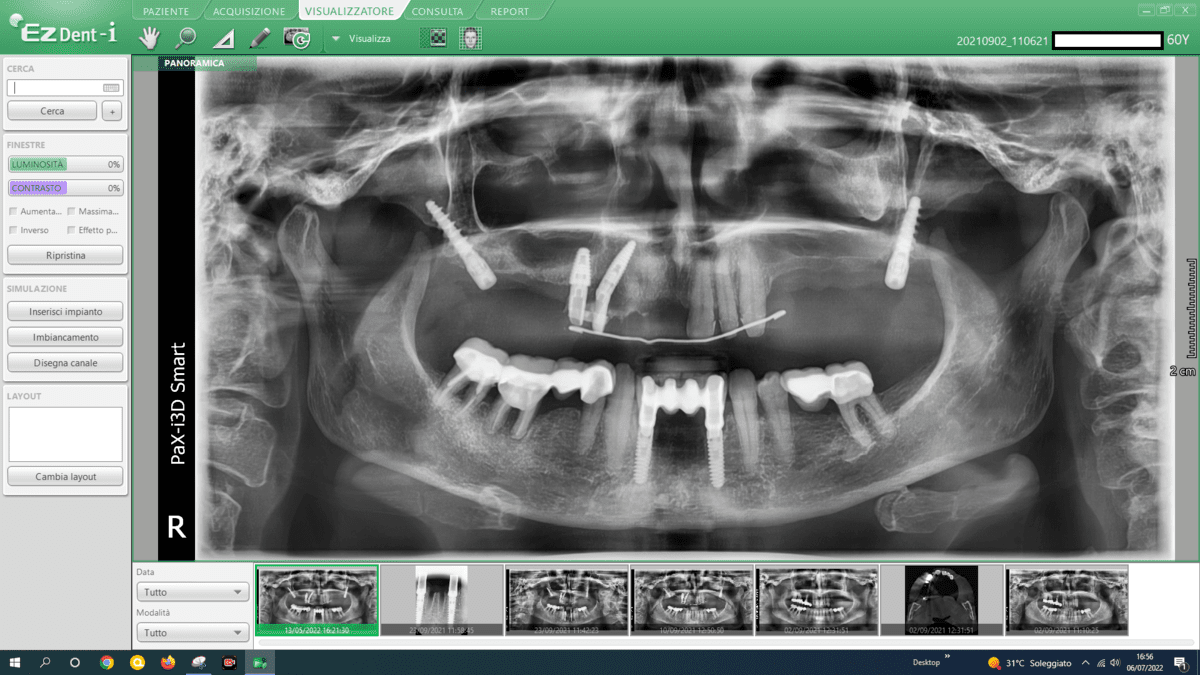Click the image rotate/restore camera icon
Viewport: 1200px width, 675px height.
297,38
